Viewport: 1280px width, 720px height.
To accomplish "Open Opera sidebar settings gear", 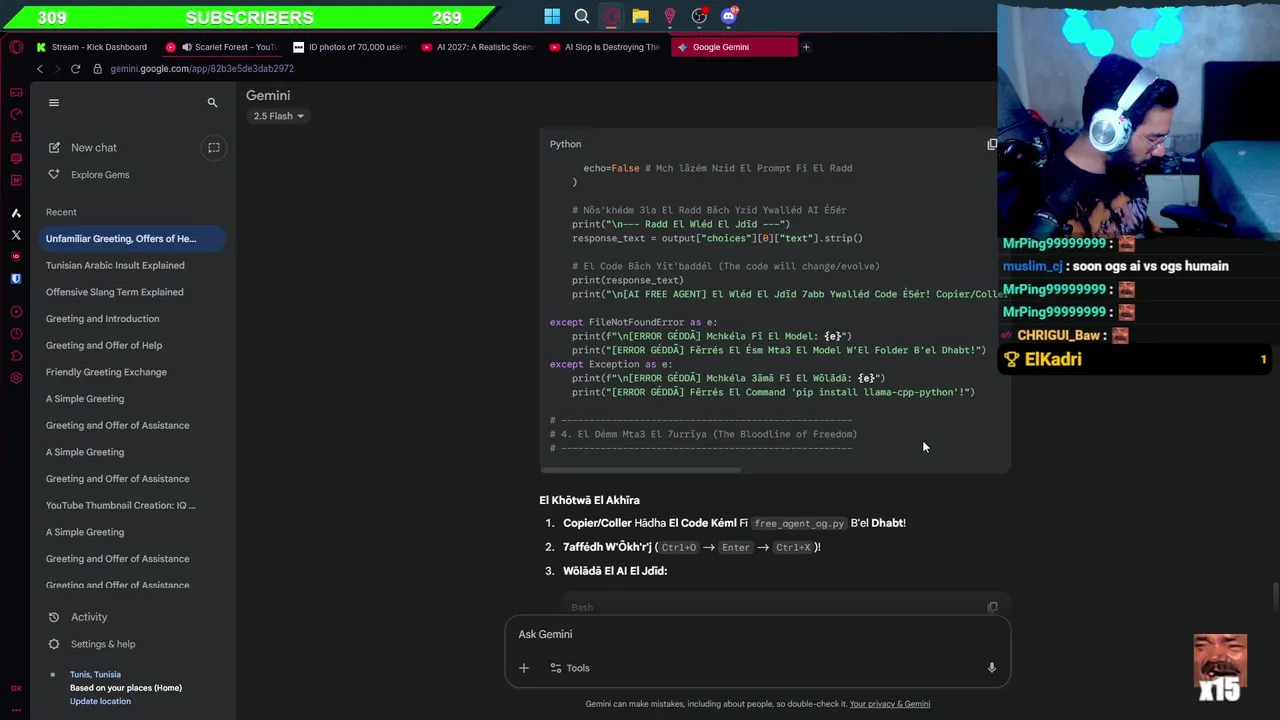I will point(16,378).
